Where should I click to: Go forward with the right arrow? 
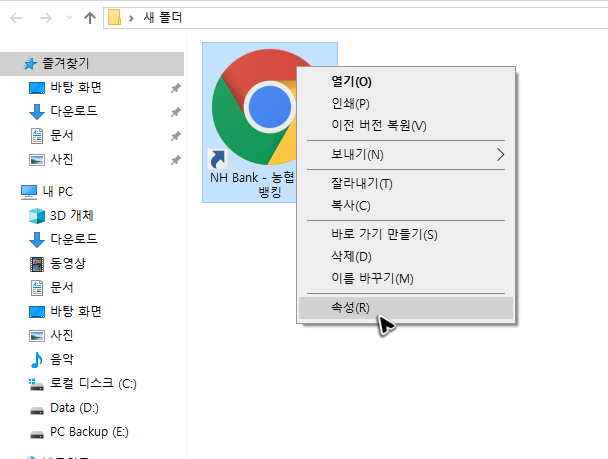click(45, 18)
